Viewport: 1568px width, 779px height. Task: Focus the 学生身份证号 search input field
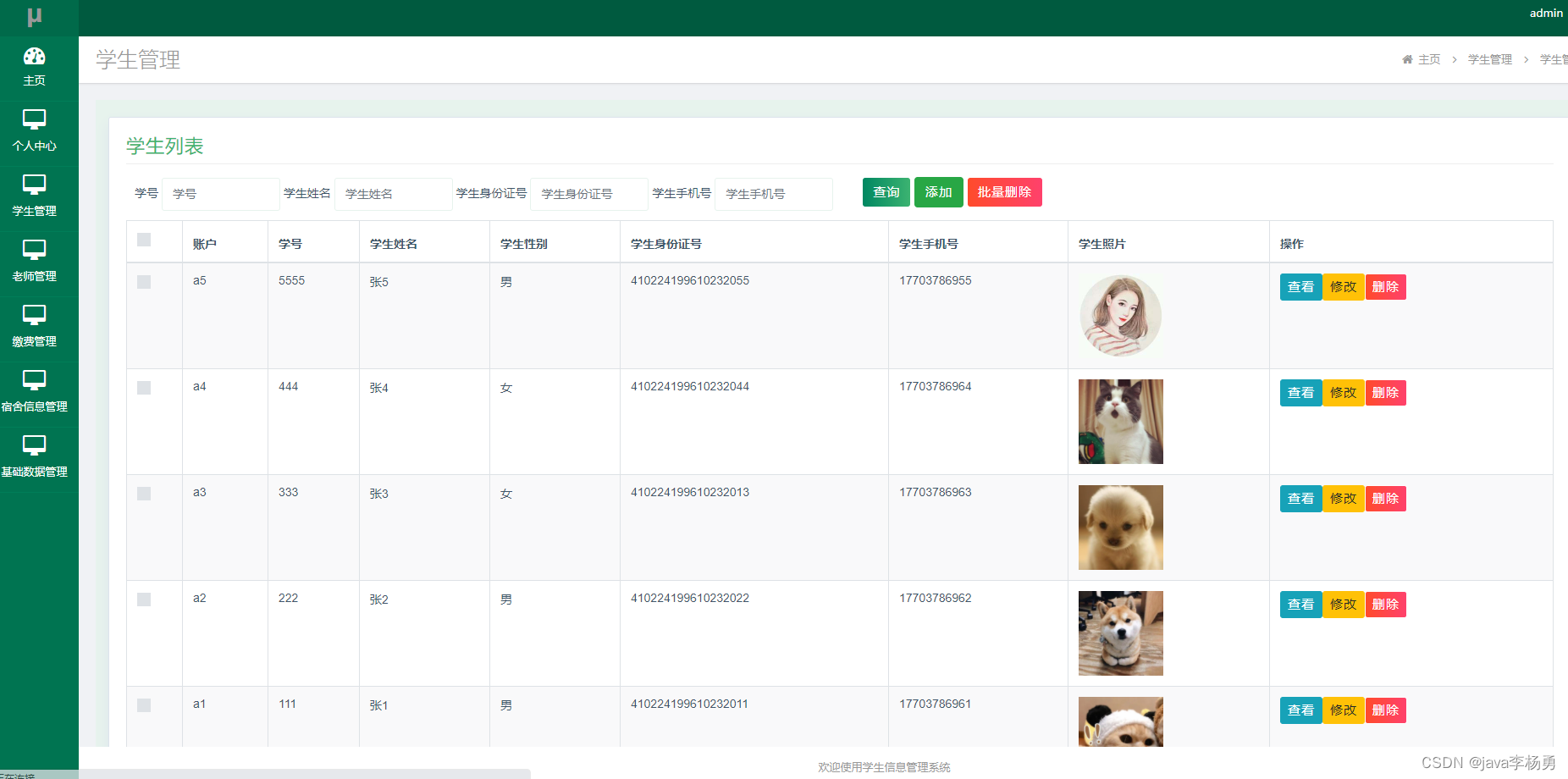[589, 194]
